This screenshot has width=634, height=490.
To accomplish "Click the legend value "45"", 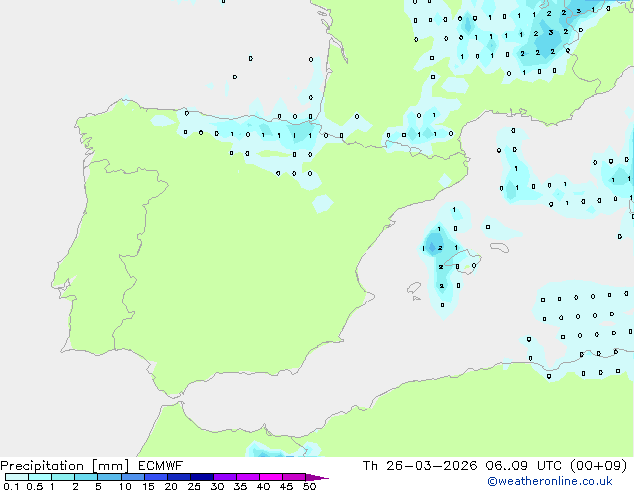I will (286, 486).
